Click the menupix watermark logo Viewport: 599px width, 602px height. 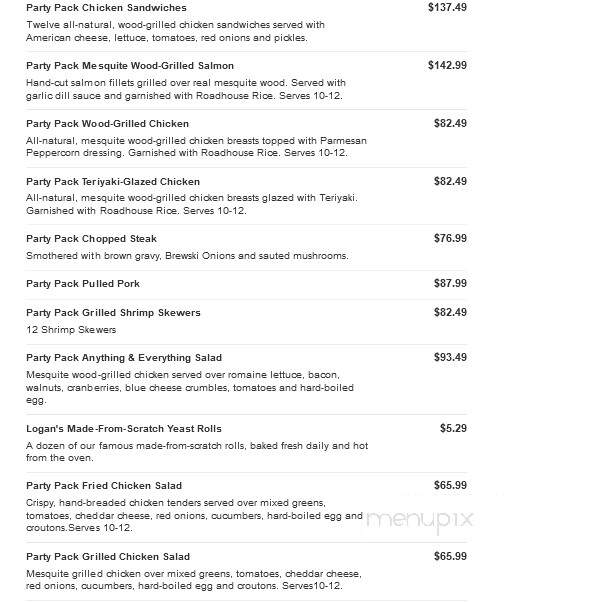pyautogui.click(x=420, y=520)
